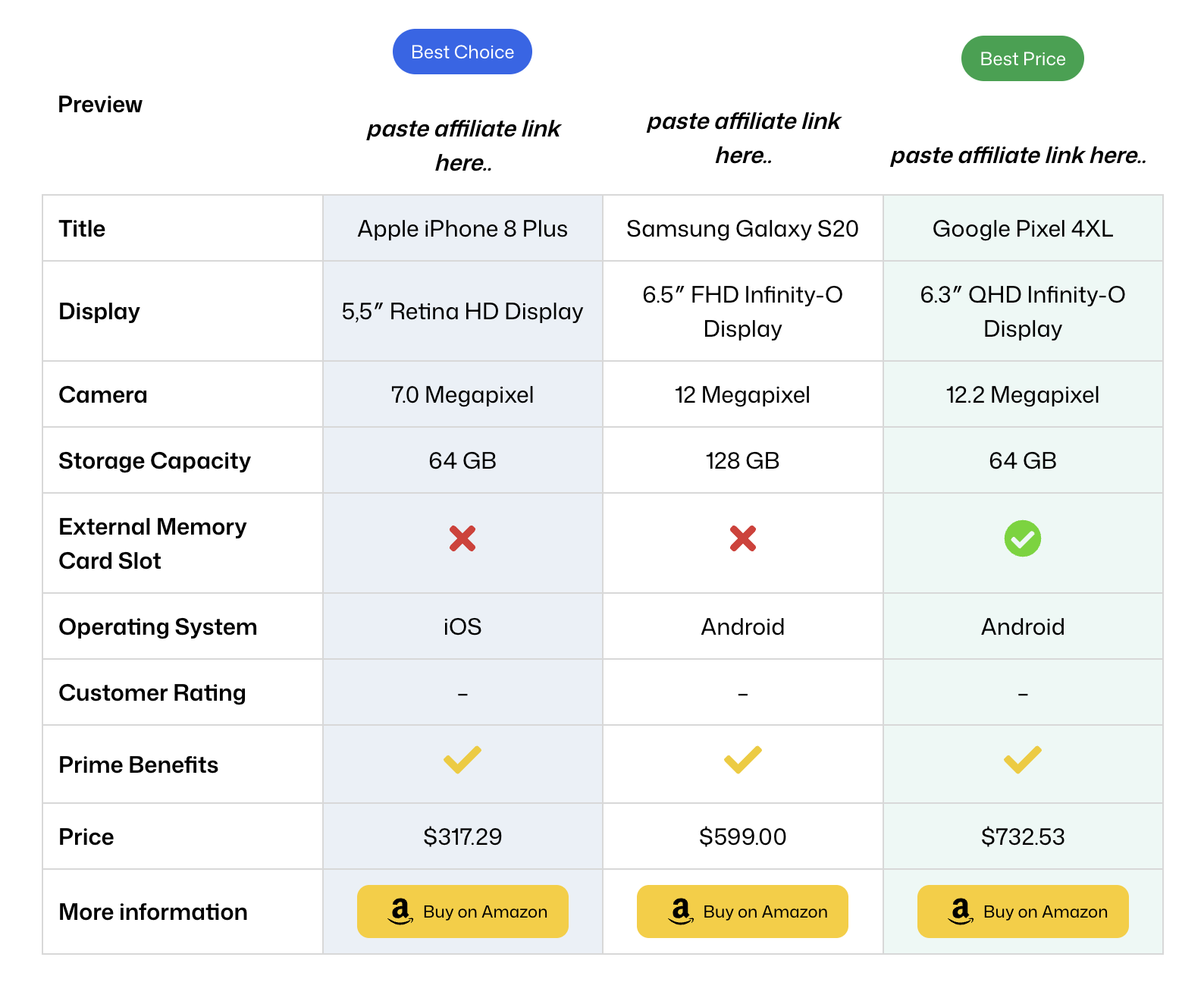Click the blue Best Choice badge
The height and width of the screenshot is (1001, 1204).
pos(462,52)
